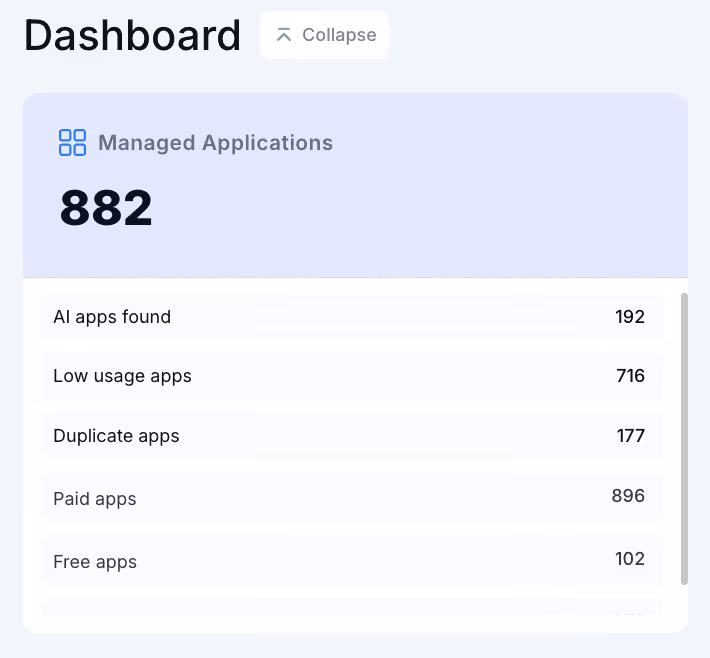Click the 882 managed applications count
This screenshot has height=658, width=710.
[x=106, y=208]
